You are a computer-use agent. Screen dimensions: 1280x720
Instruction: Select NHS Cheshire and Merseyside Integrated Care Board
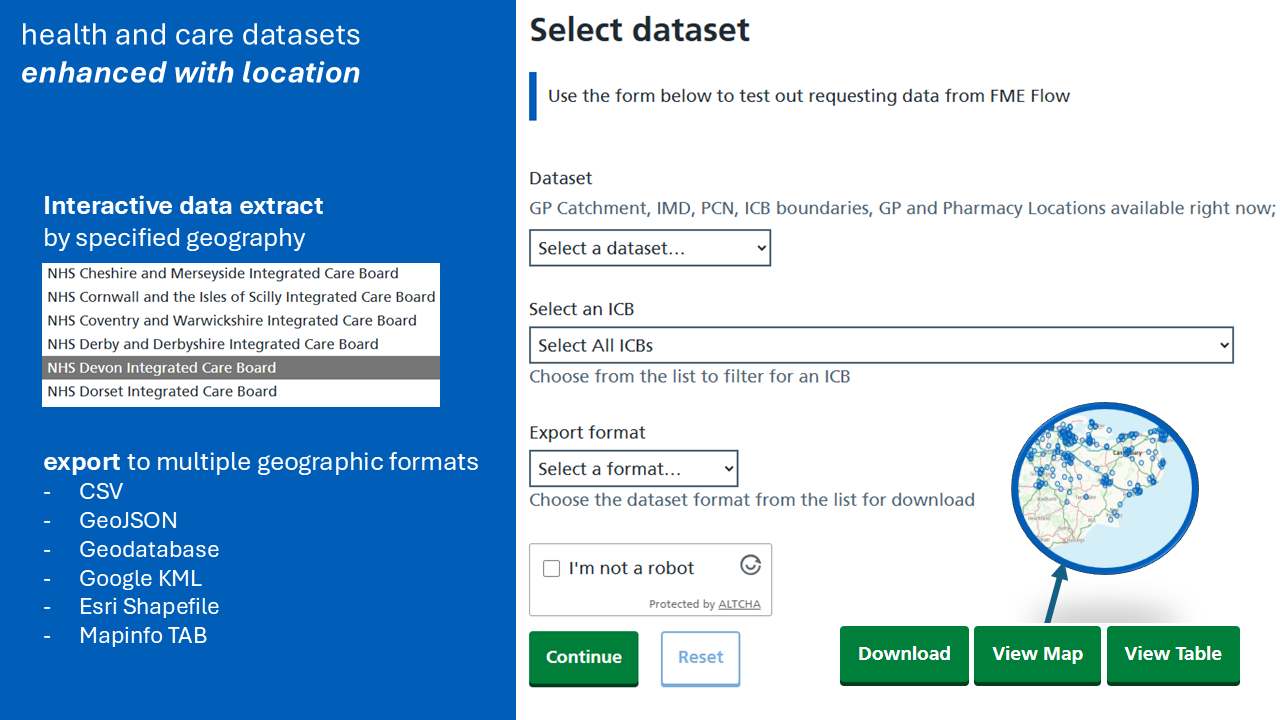pos(241,273)
